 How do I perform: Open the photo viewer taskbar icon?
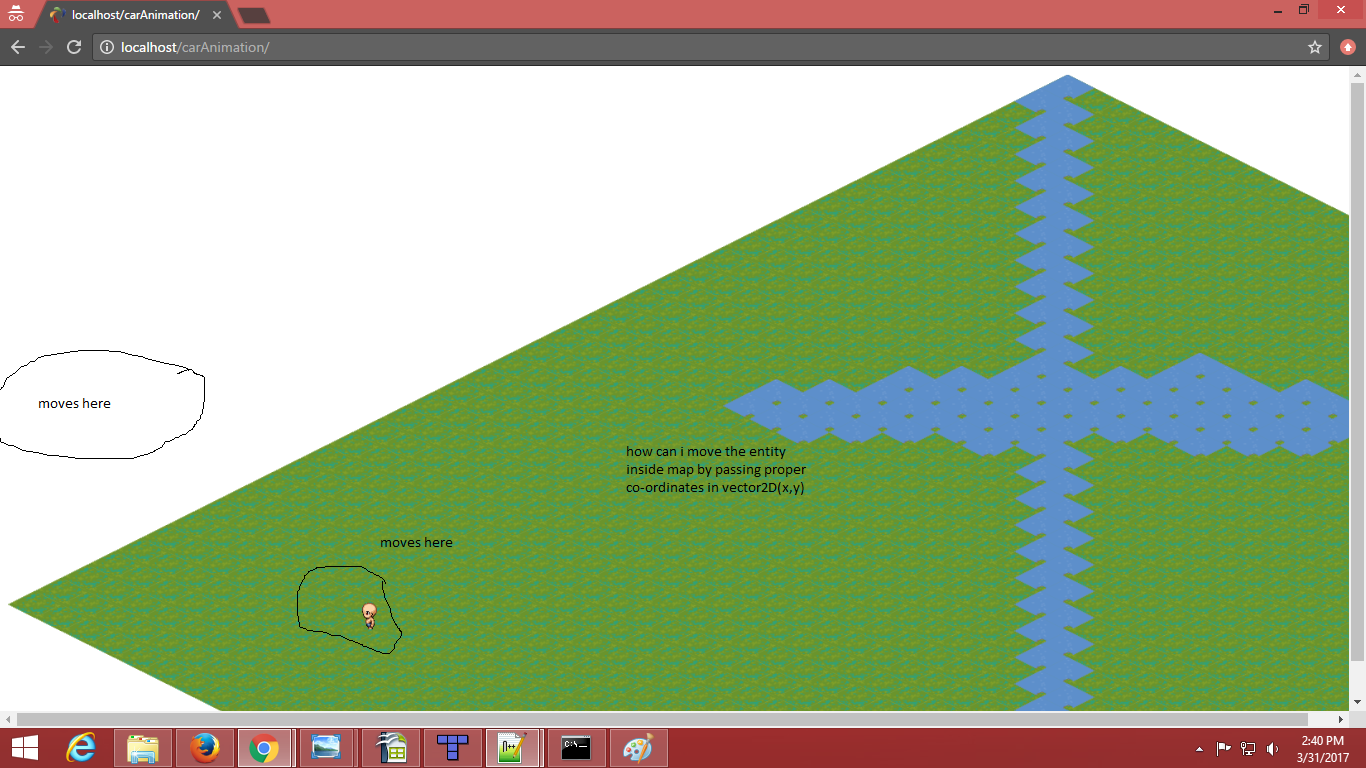click(x=326, y=747)
